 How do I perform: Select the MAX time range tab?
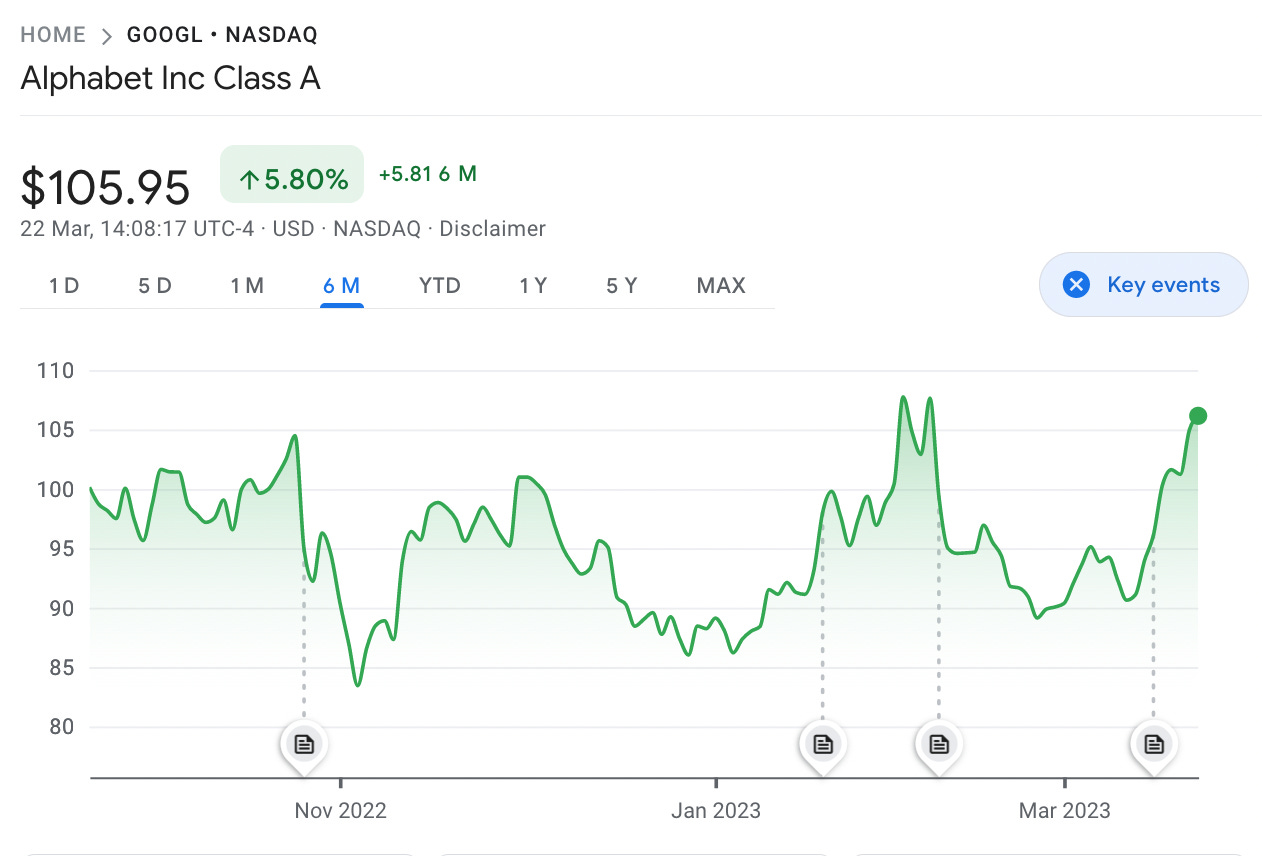pyautogui.click(x=721, y=286)
